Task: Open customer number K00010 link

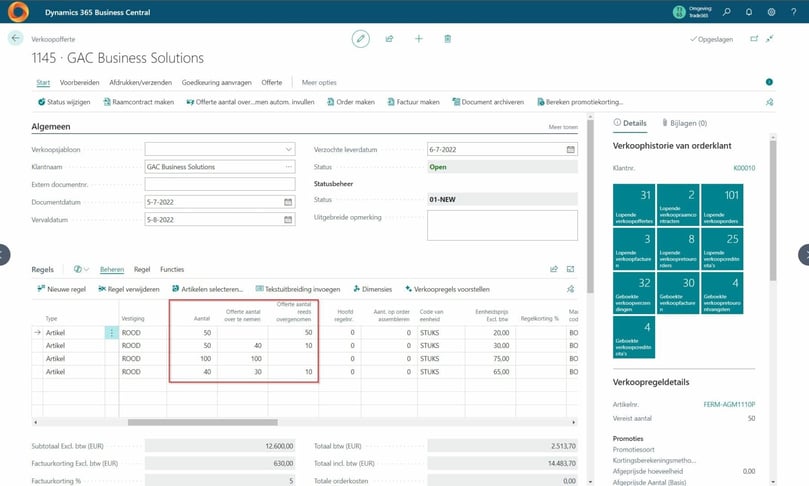Action: coord(744,168)
